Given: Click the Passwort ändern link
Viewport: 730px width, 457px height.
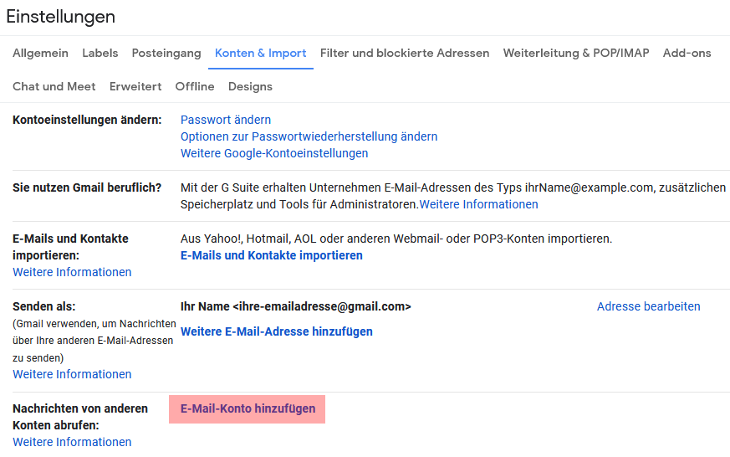Looking at the screenshot, I should (225, 120).
